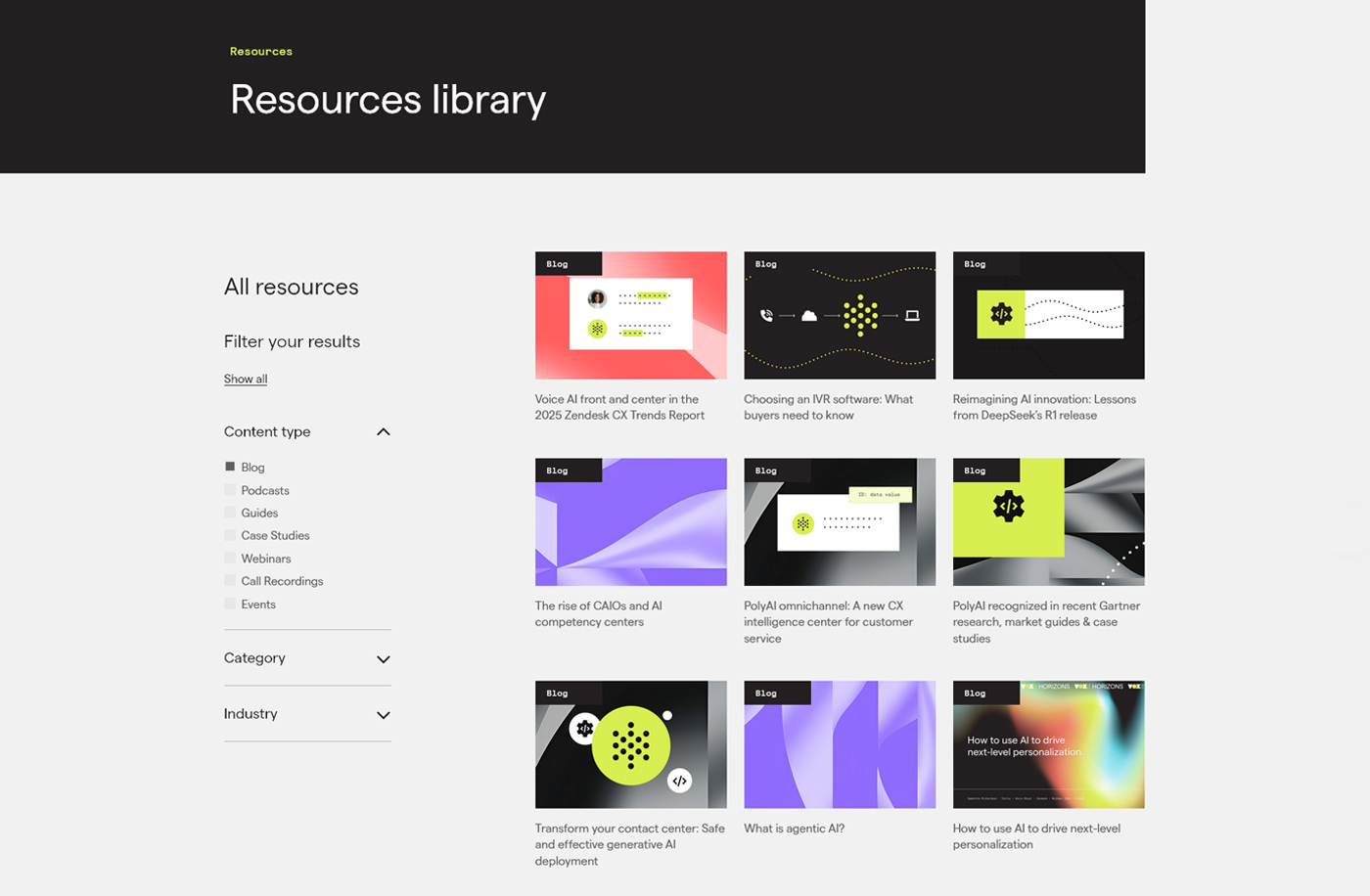Open PolyAI recognized in Gartner research title

[1046, 622]
